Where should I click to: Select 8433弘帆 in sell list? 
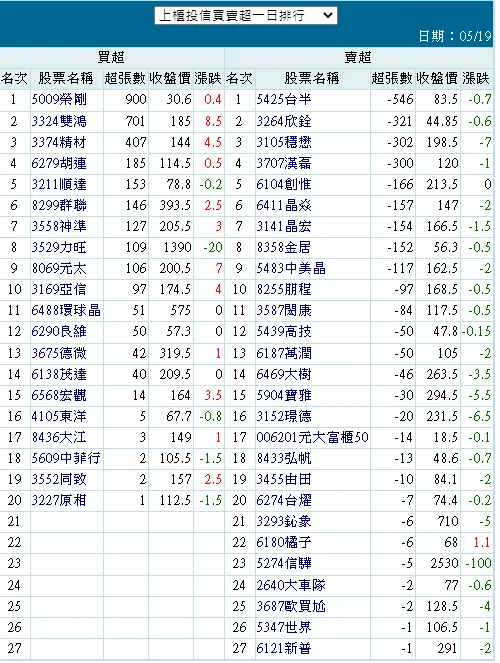pyautogui.click(x=284, y=458)
